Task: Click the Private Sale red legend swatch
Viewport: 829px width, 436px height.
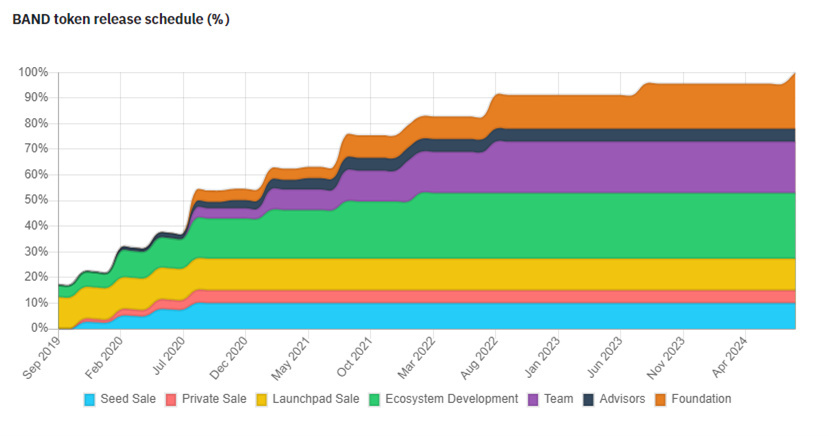Action: pyautogui.click(x=171, y=400)
